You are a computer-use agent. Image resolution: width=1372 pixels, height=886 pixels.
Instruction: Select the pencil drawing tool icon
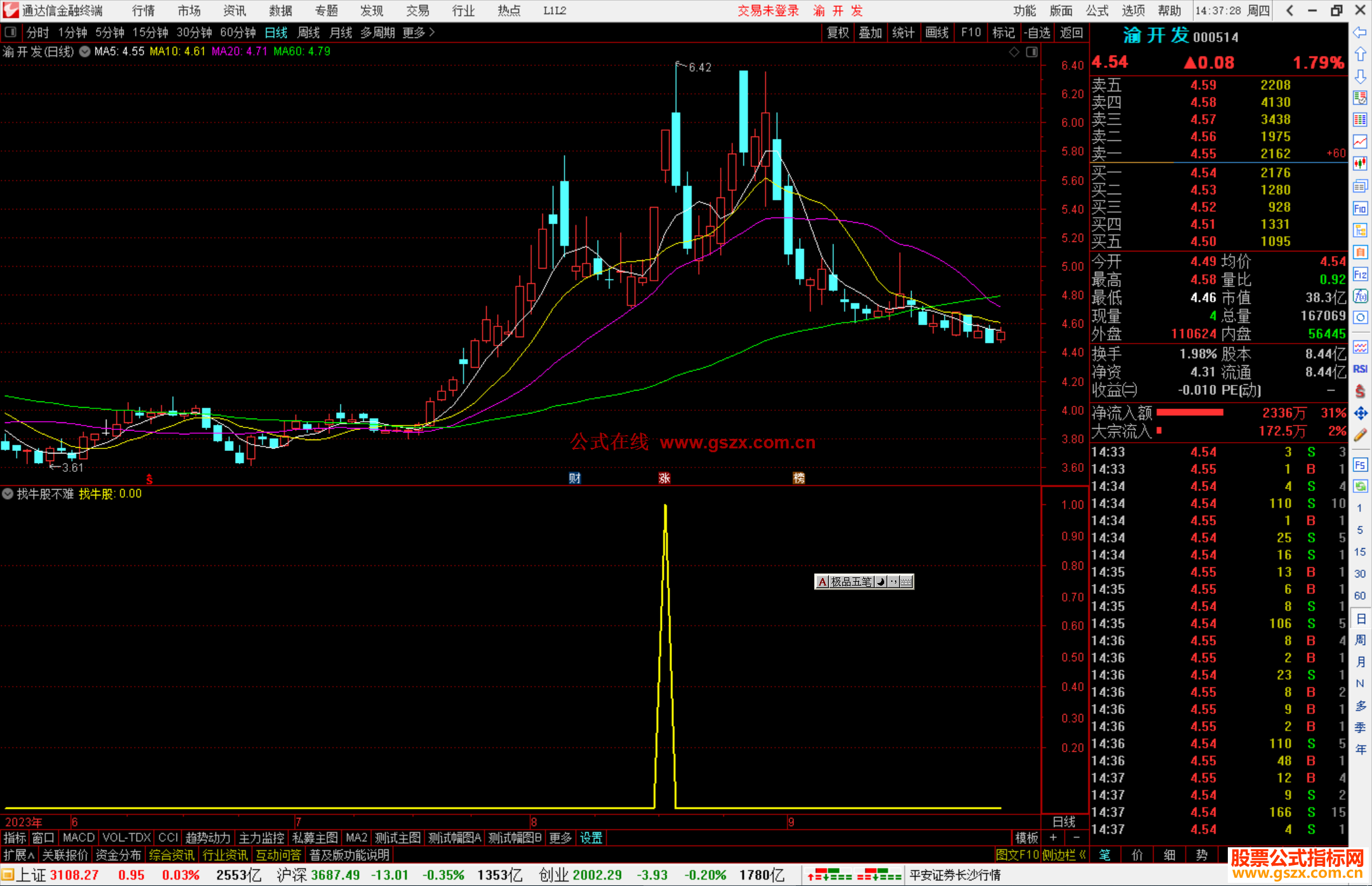pyautogui.click(x=1360, y=435)
